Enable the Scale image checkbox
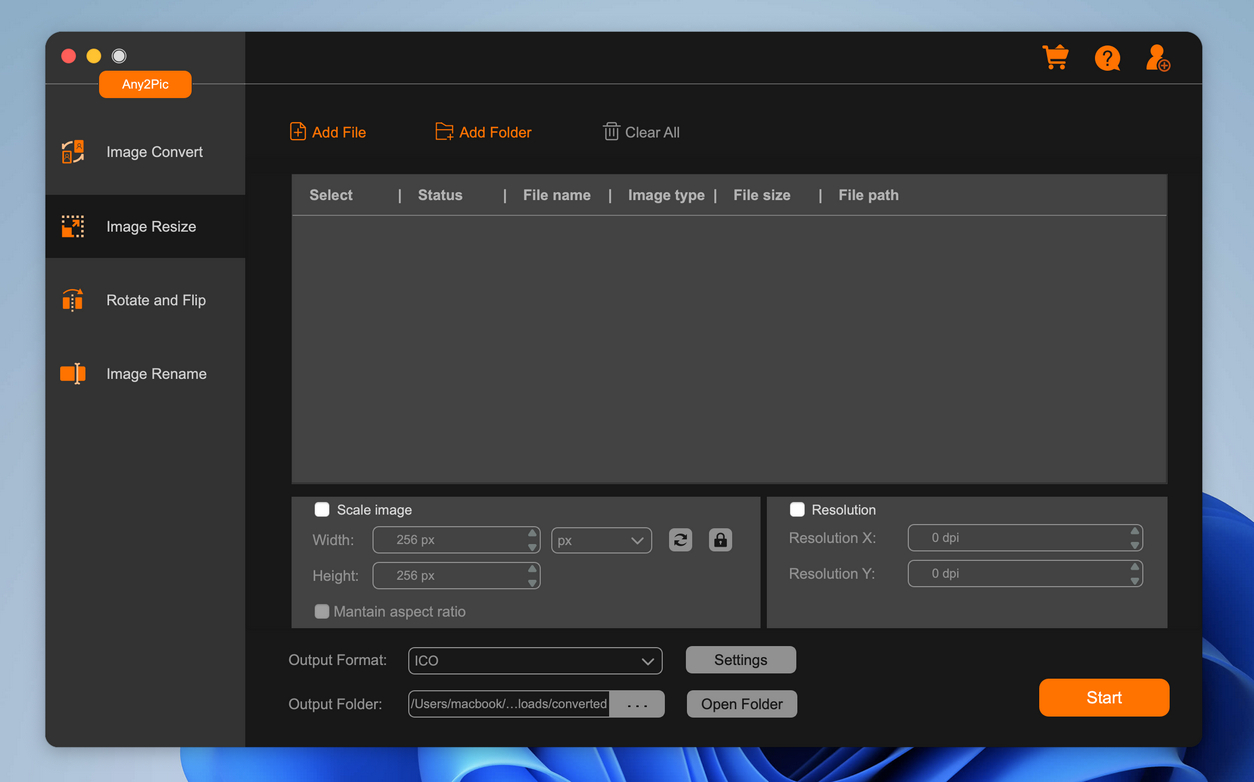 coord(322,510)
